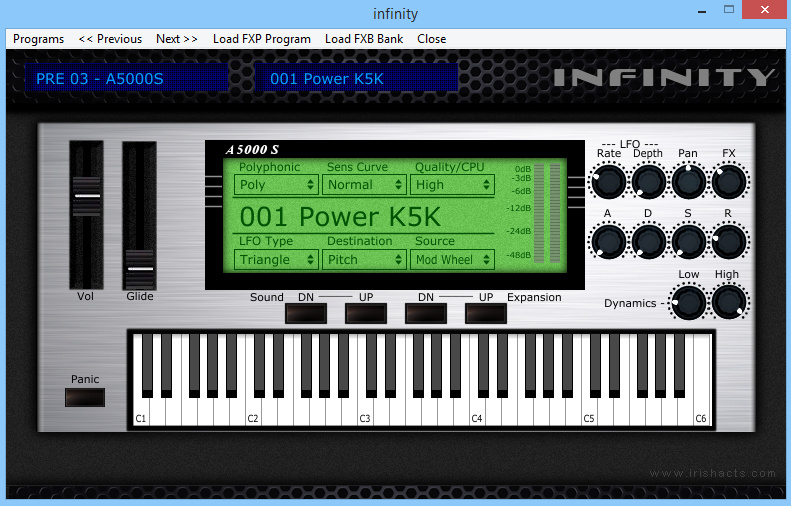Hit the Expansion DN button

coord(426,313)
